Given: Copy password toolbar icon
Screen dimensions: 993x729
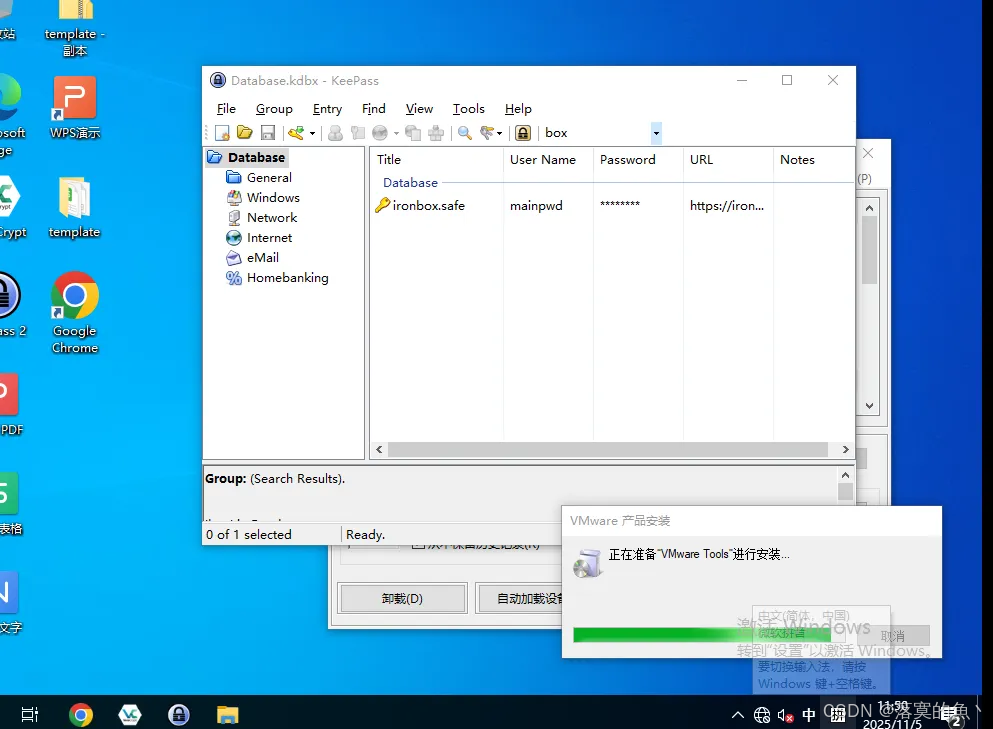Looking at the screenshot, I should [358, 133].
